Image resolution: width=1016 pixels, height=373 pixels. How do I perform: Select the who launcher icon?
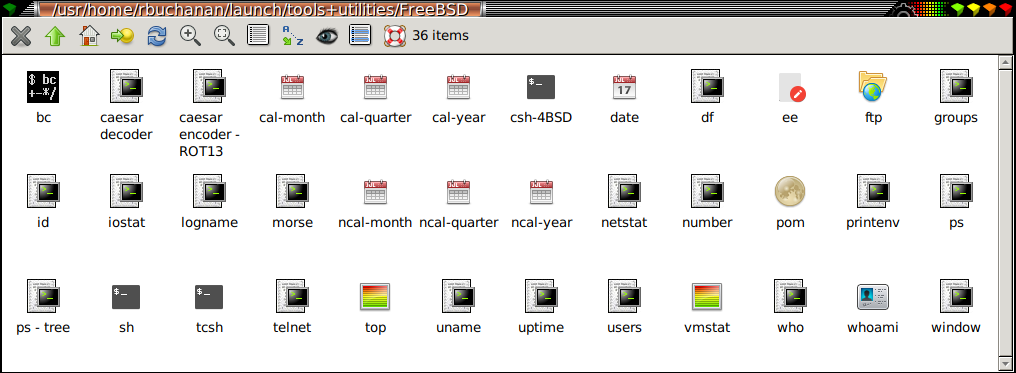click(x=790, y=296)
